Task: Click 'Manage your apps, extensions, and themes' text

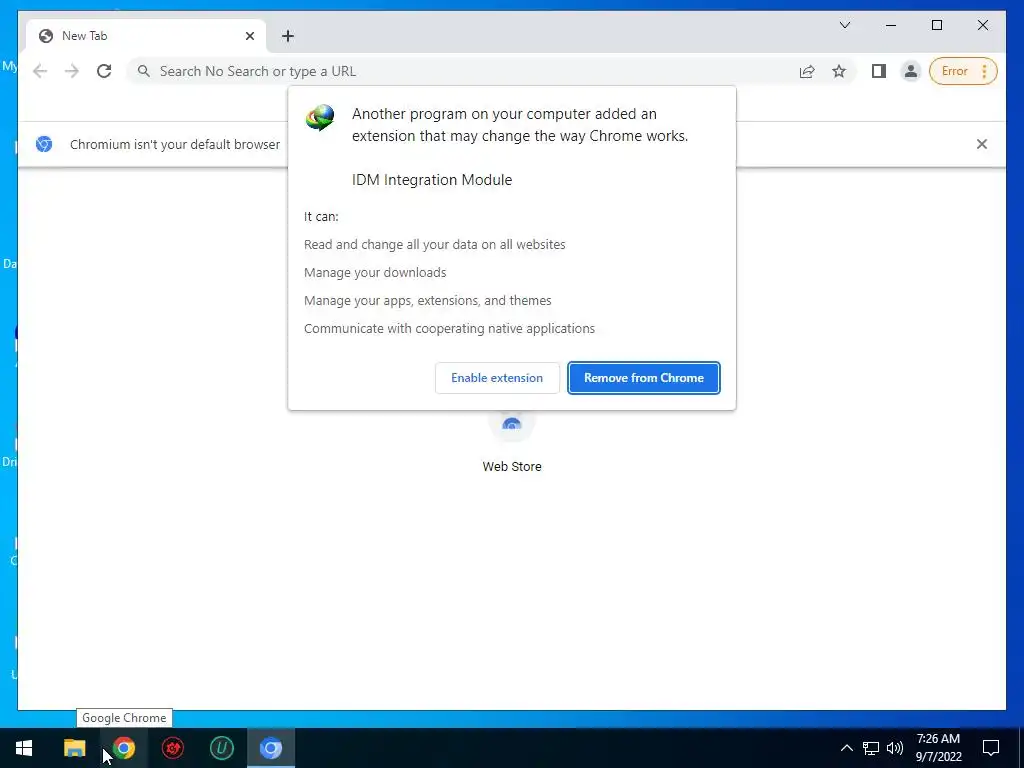Action: click(x=428, y=300)
